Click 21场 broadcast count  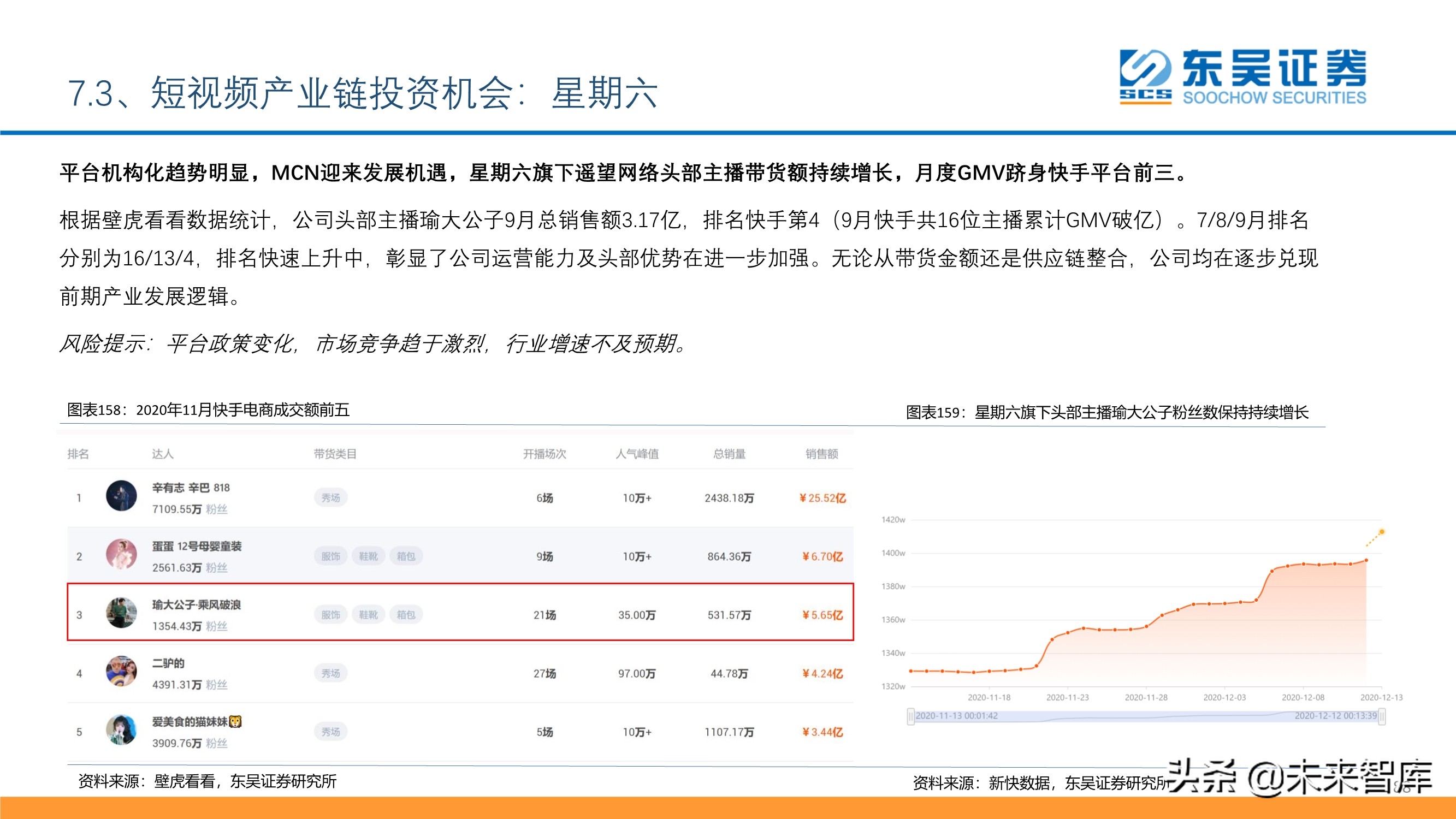(x=545, y=615)
